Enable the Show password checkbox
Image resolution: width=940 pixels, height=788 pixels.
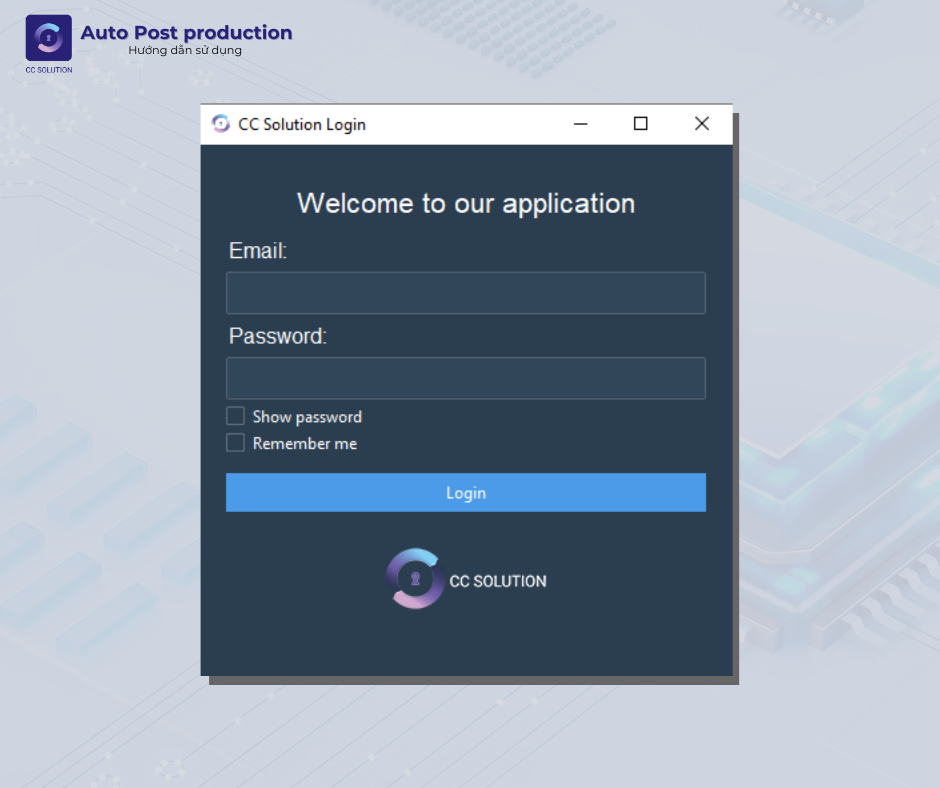point(235,416)
